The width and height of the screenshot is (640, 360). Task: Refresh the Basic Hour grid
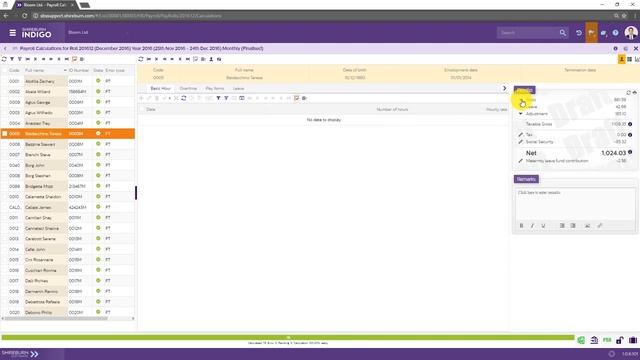[184, 98]
